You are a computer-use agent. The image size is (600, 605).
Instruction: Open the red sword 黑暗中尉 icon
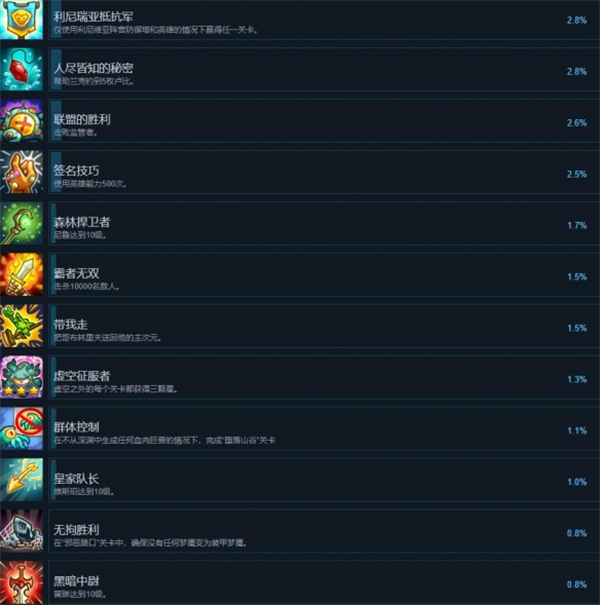(22, 583)
